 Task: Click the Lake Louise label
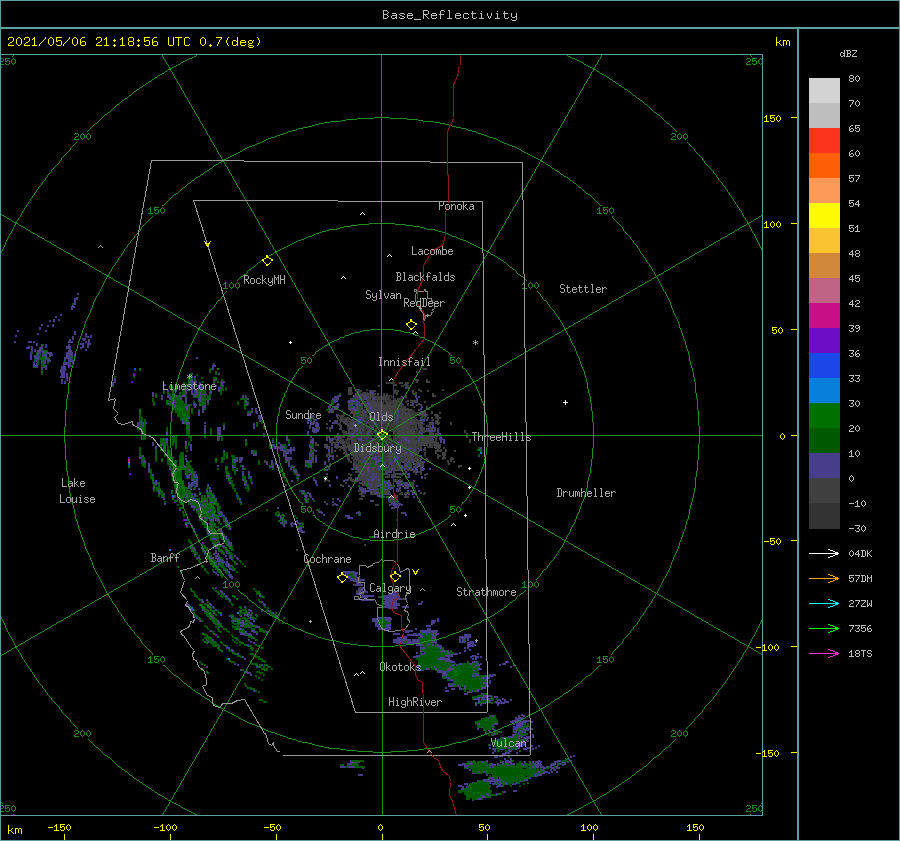point(77,491)
